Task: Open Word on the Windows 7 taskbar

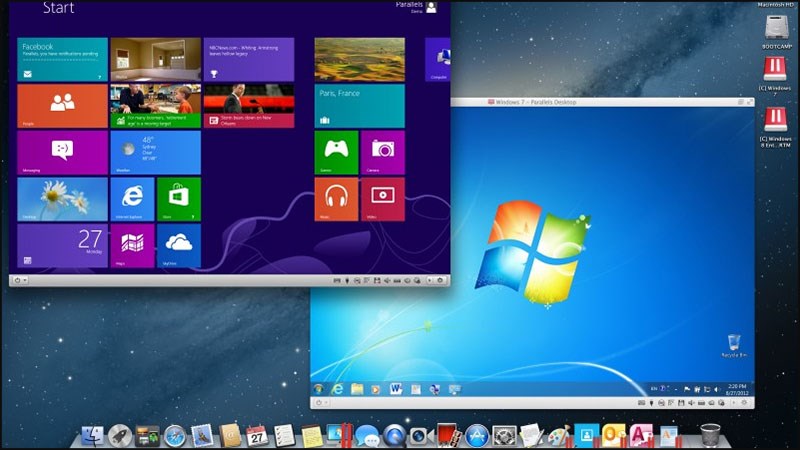Action: (x=396, y=389)
